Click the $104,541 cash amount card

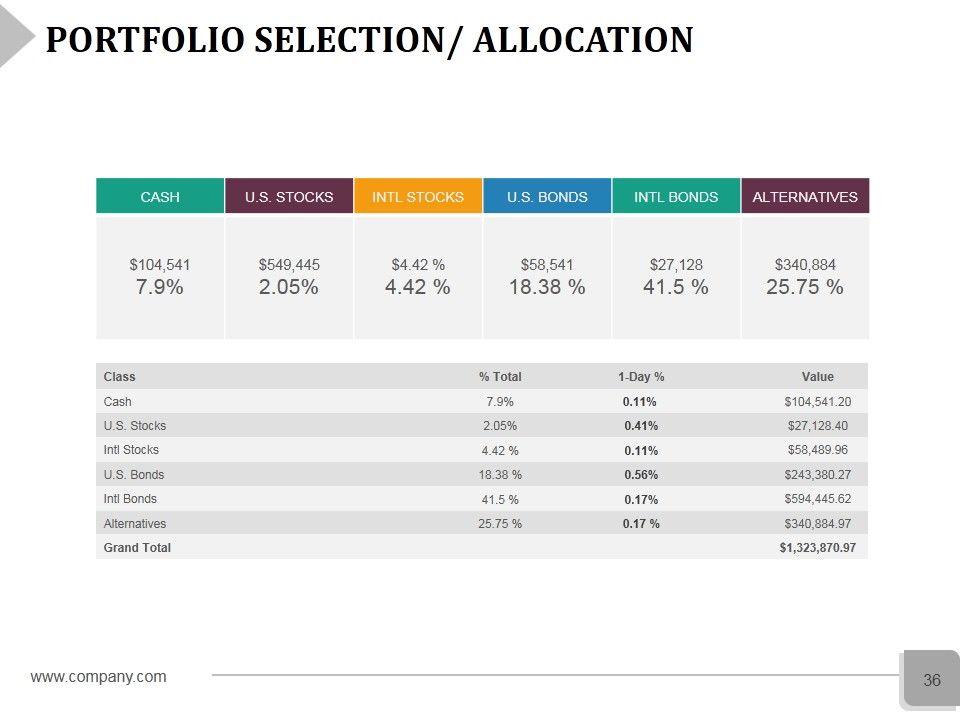(x=160, y=265)
